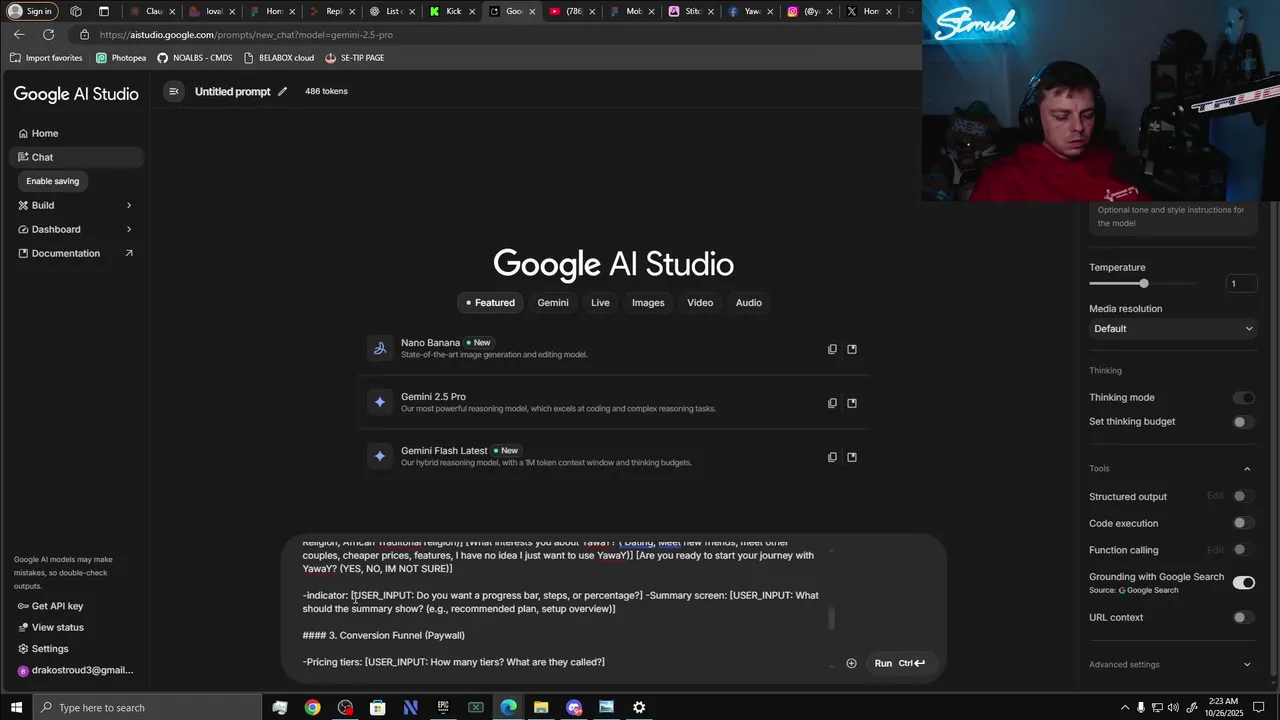Click the Import favorites bookmark
The height and width of the screenshot is (720, 1280).
[46, 58]
